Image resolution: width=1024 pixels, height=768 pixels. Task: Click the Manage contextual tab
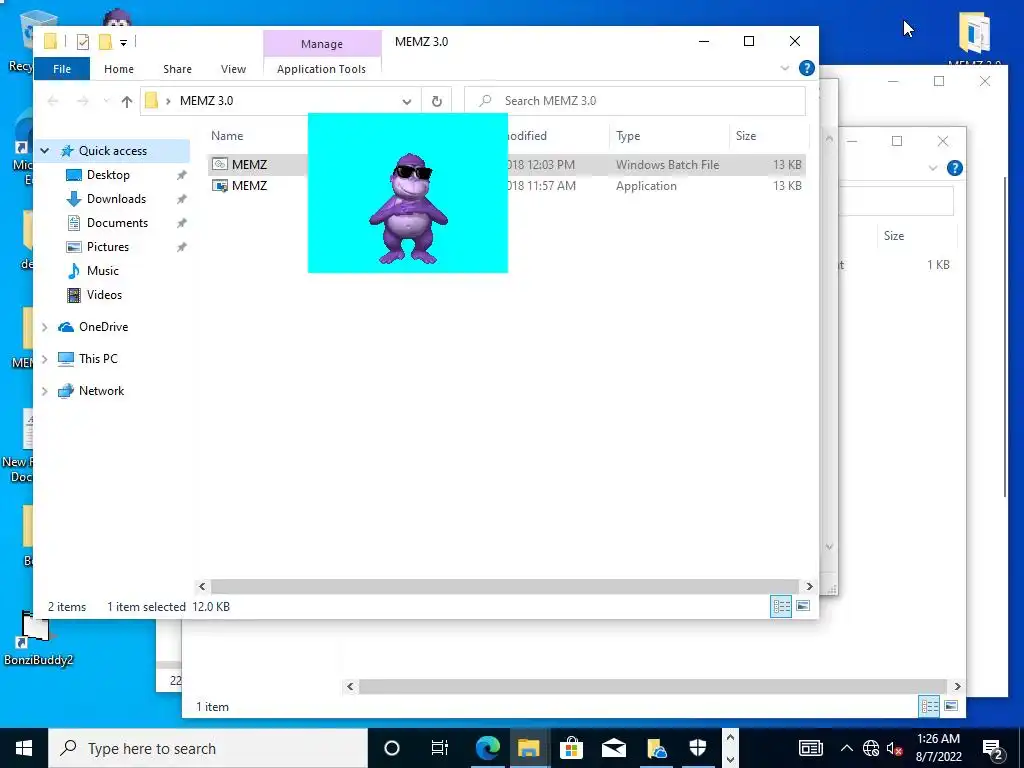pos(322,44)
